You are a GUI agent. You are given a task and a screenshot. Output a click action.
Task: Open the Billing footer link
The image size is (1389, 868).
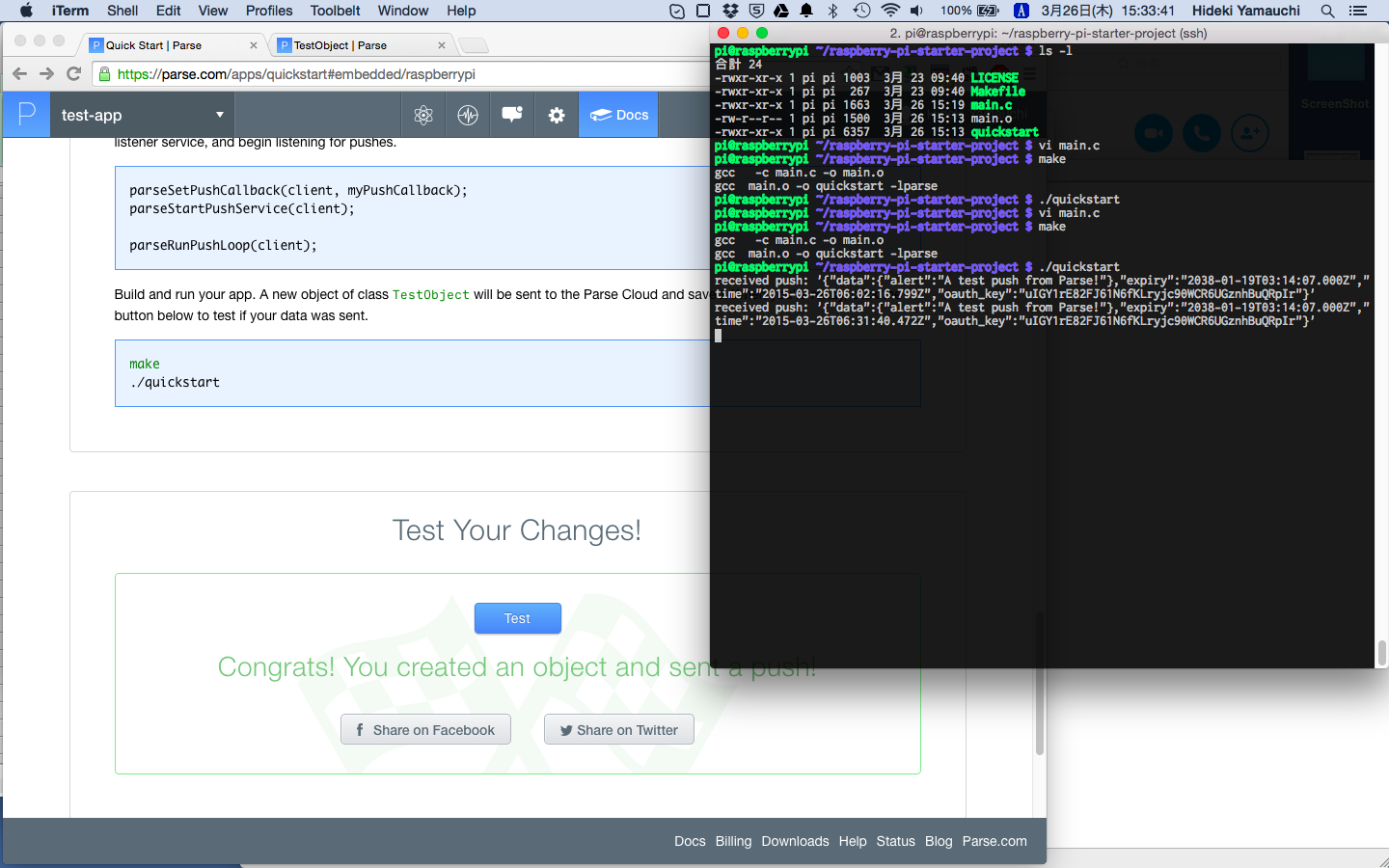tap(733, 841)
